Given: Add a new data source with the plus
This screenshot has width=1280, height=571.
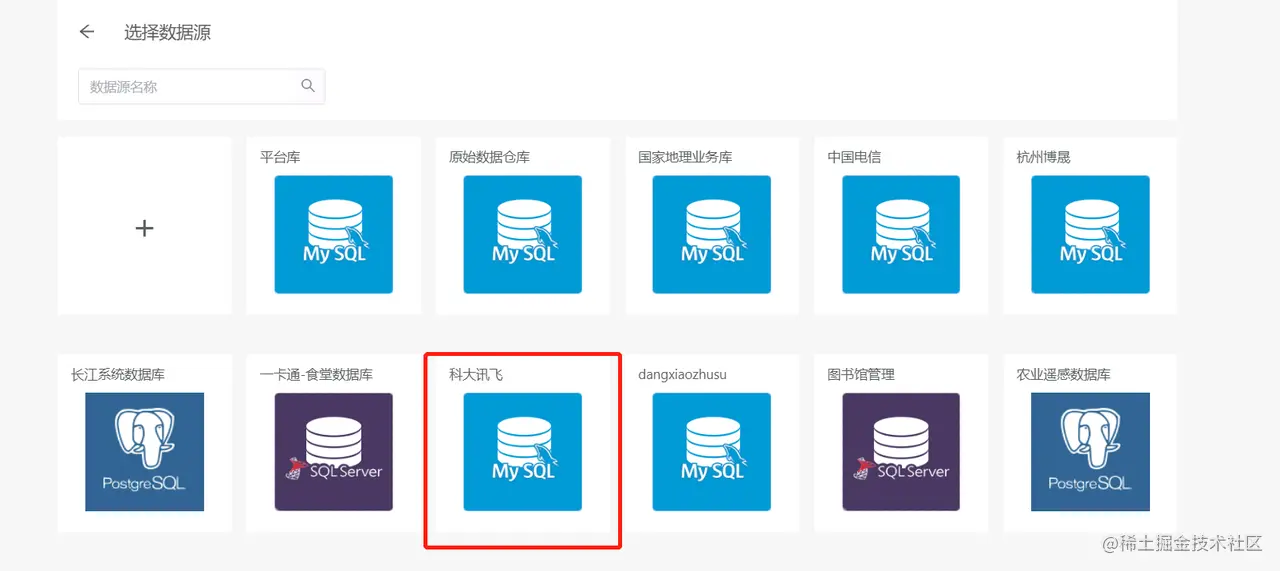Looking at the screenshot, I should pos(144,228).
